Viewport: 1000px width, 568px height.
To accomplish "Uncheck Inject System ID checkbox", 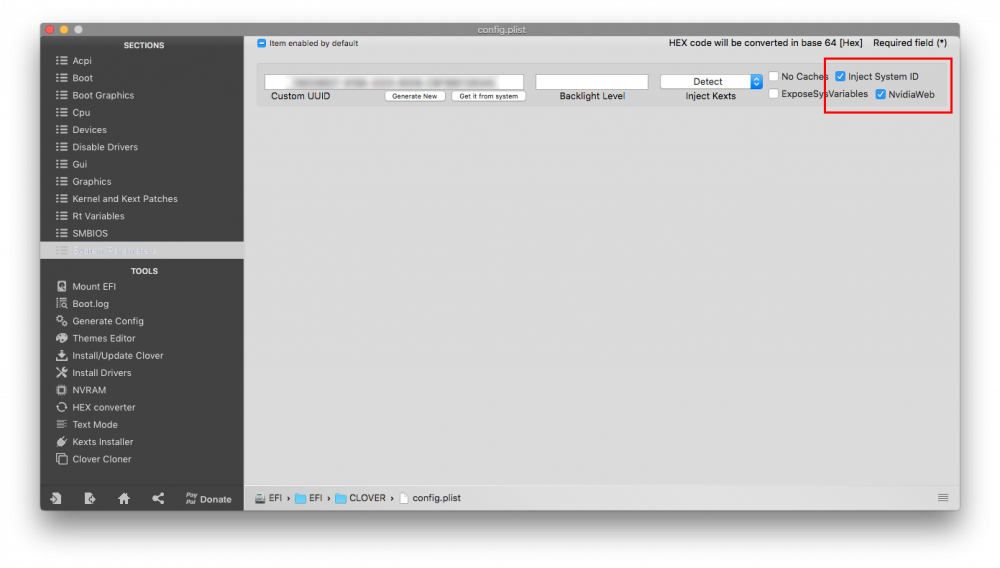I will point(840,76).
